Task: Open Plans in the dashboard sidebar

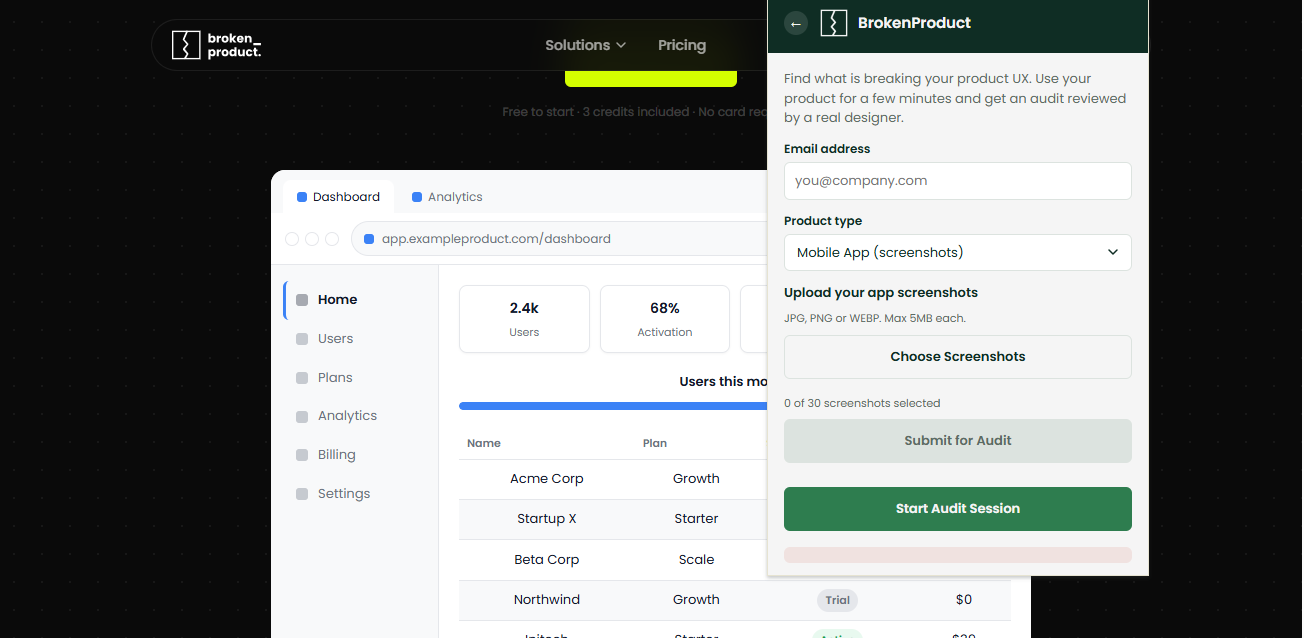Action: click(x=335, y=378)
